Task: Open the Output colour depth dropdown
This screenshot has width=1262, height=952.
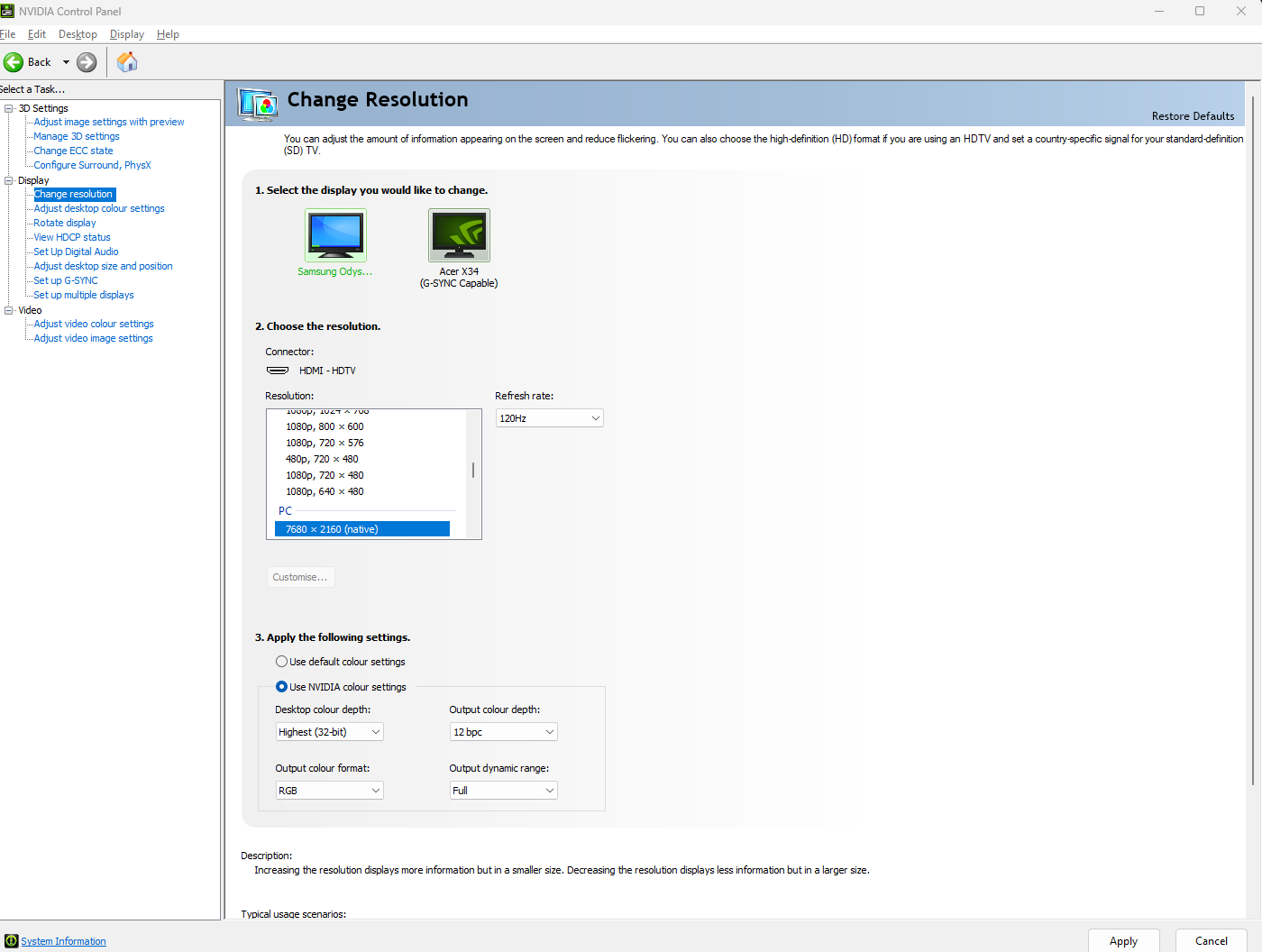Action: pyautogui.click(x=504, y=732)
